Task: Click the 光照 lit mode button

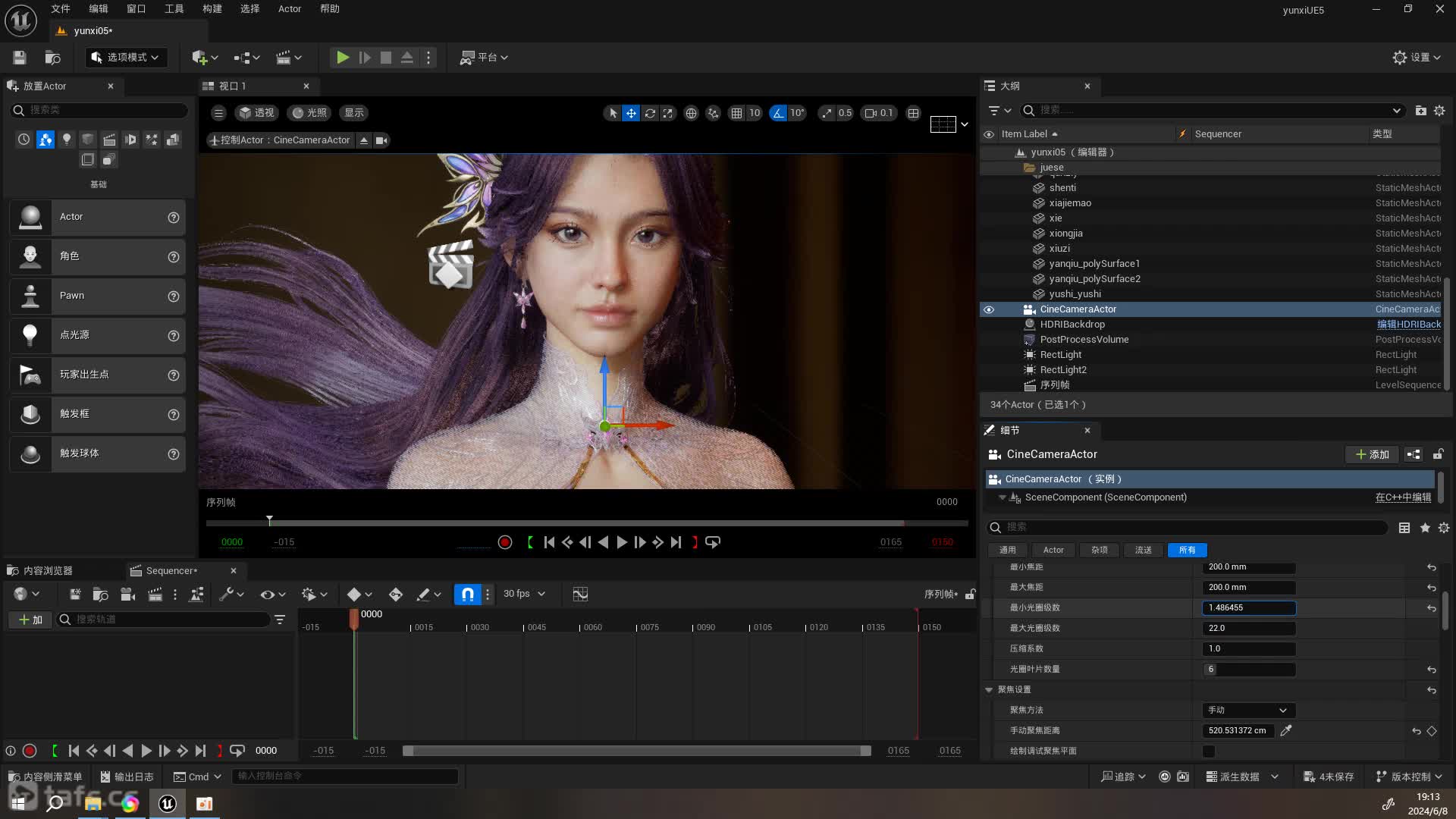Action: coord(309,113)
